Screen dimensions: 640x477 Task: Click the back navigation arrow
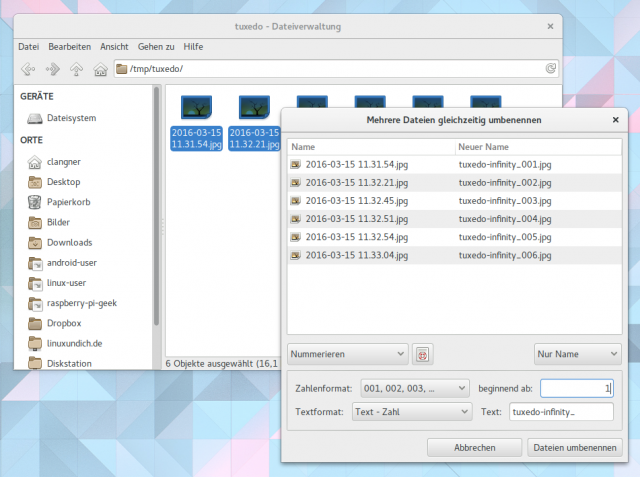pos(28,69)
